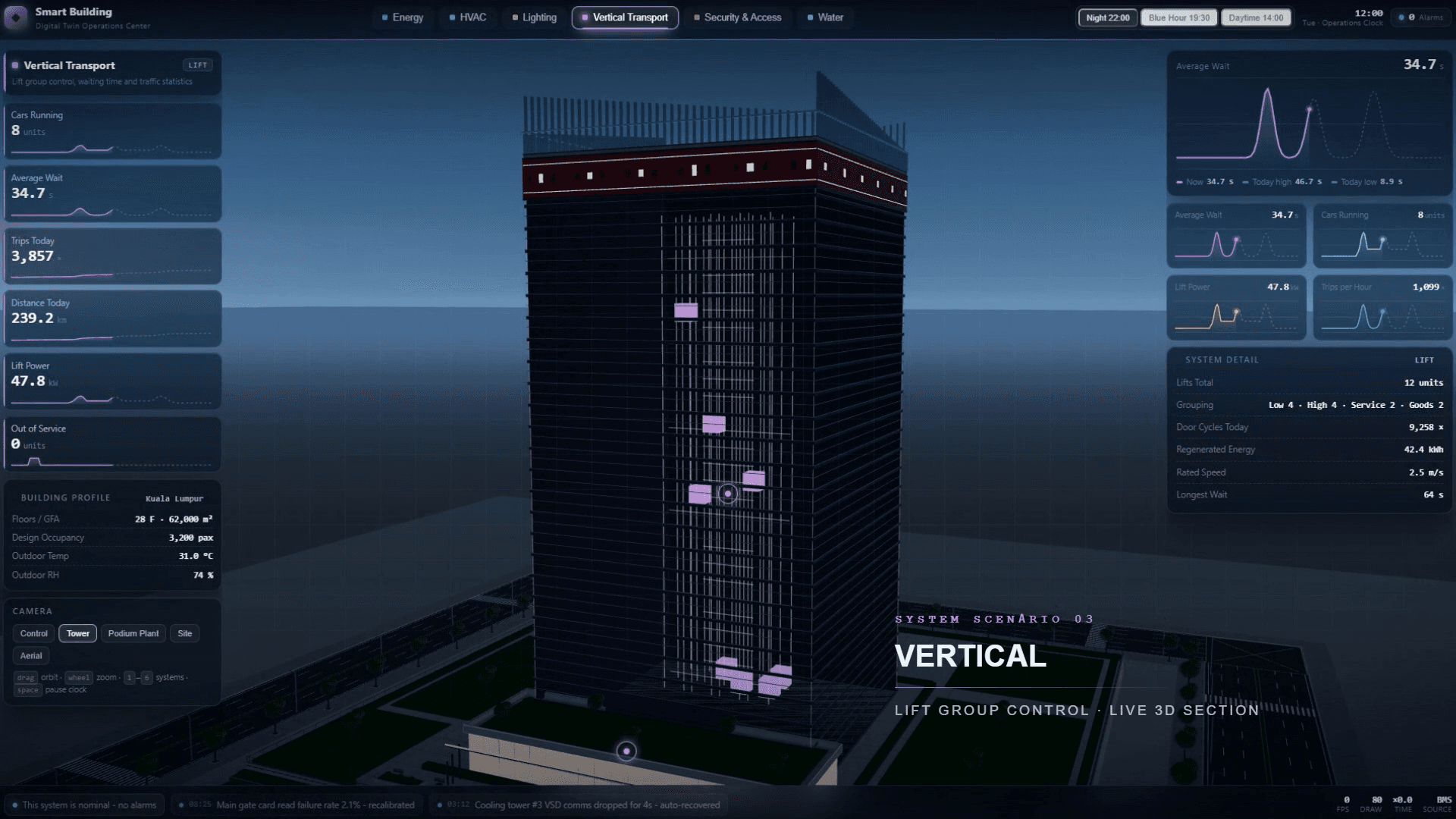Open the Trips Today card

pos(112,256)
